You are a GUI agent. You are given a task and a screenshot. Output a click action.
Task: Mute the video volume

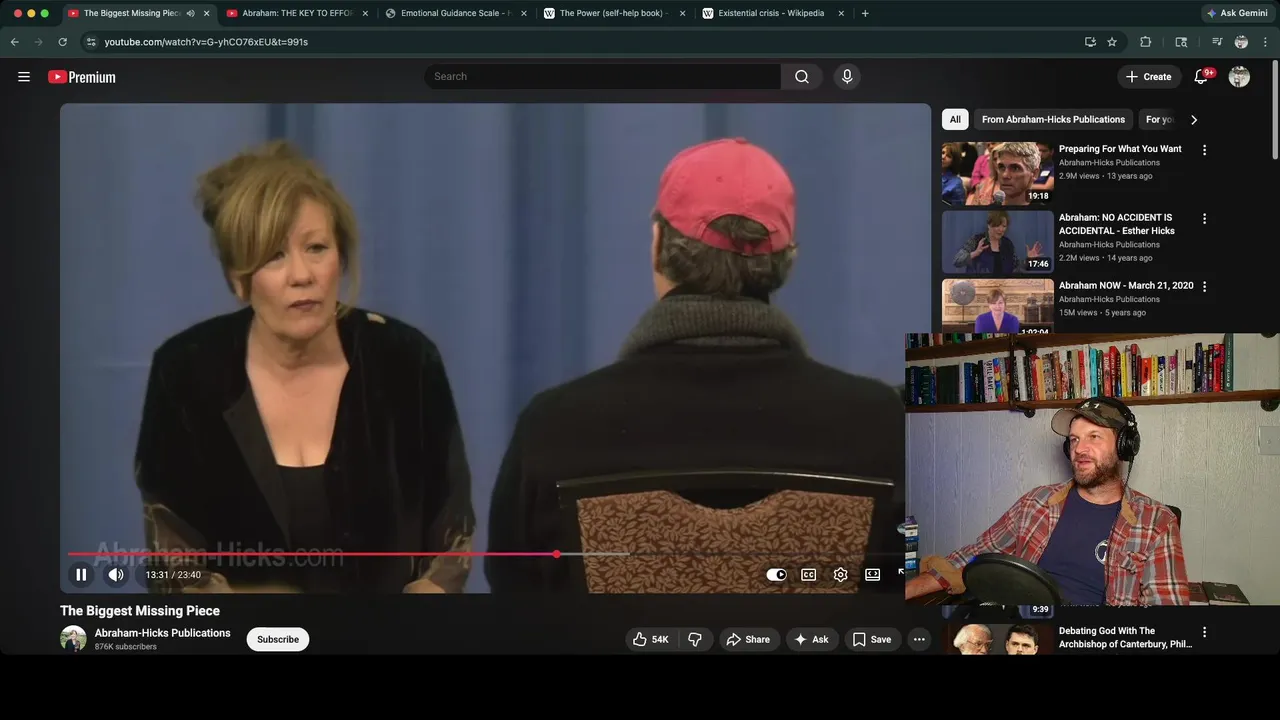[x=116, y=575]
